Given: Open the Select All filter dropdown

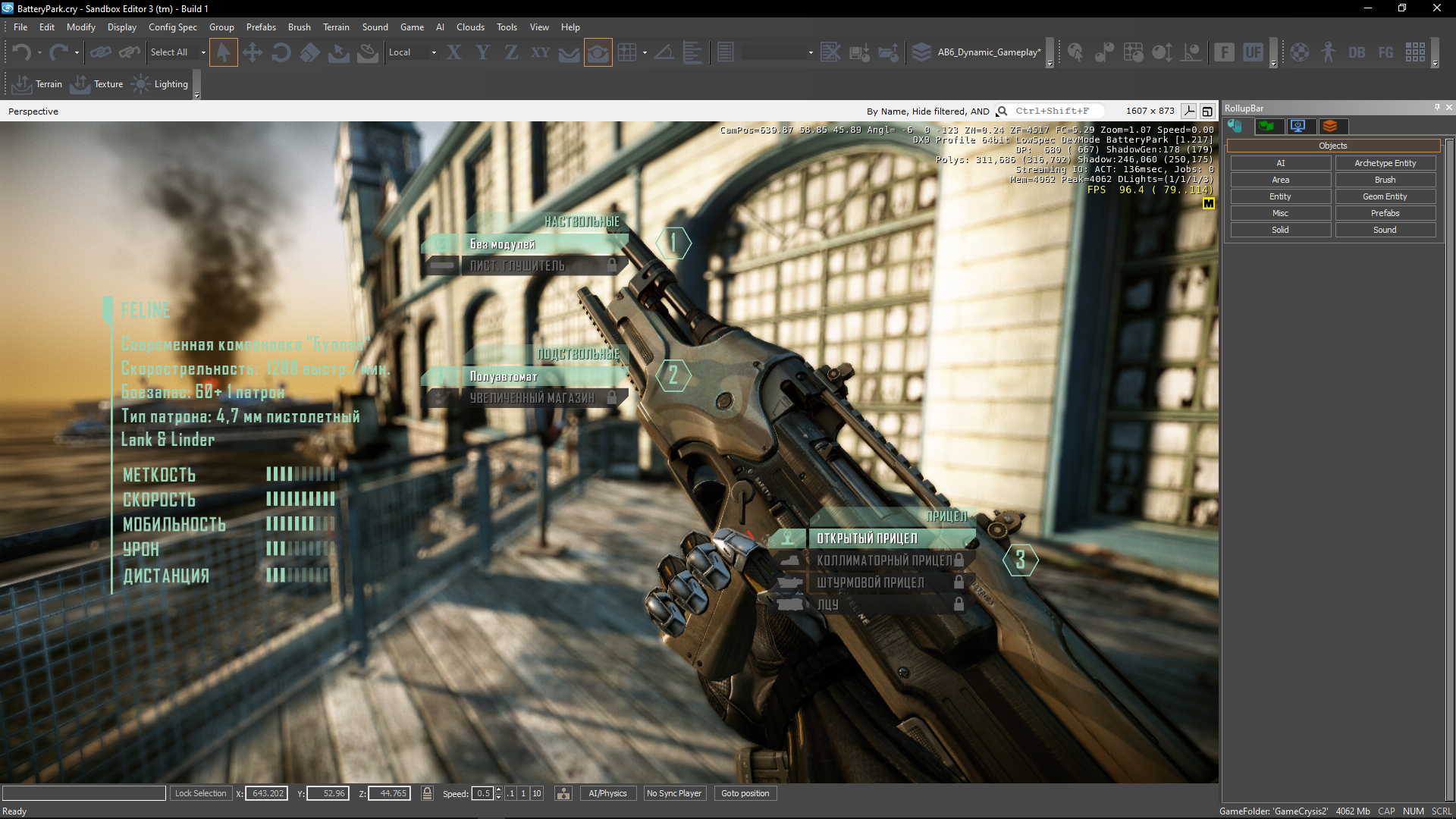Looking at the screenshot, I should point(202,52).
